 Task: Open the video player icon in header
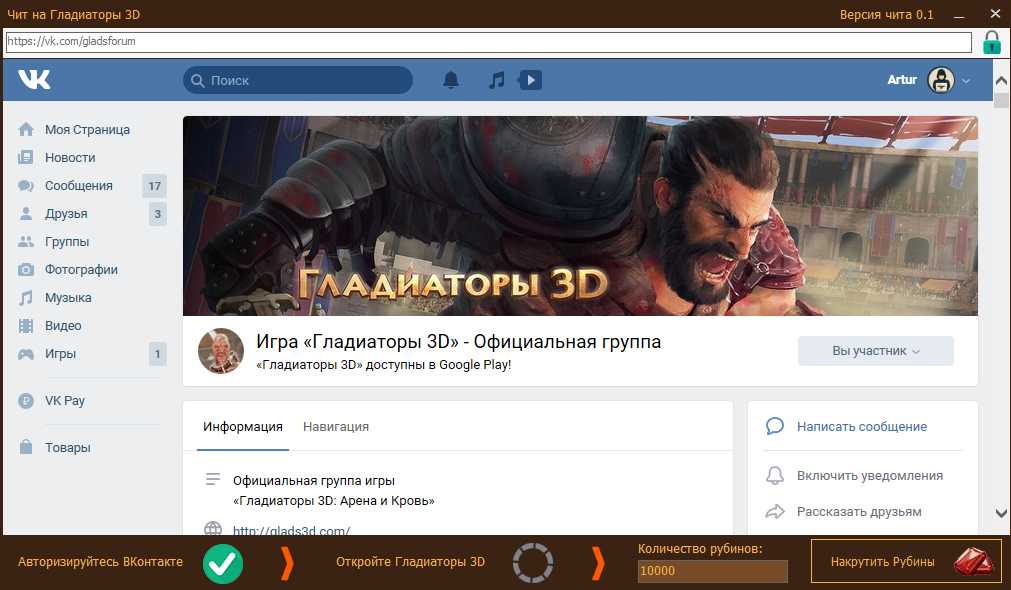point(530,80)
